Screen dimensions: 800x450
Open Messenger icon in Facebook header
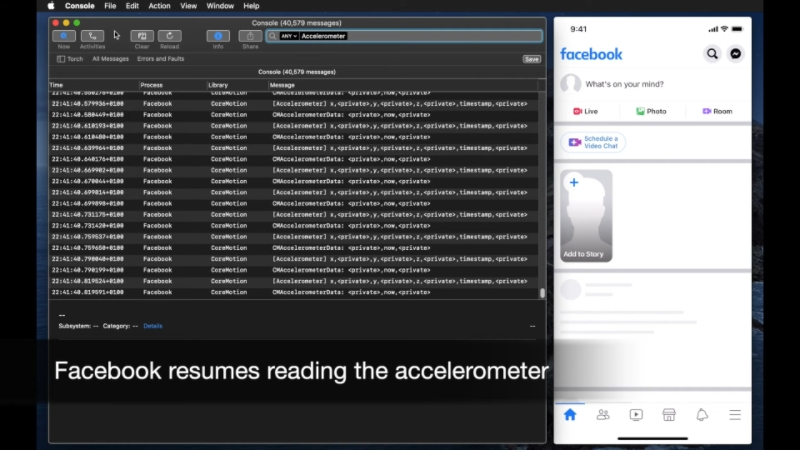735,54
